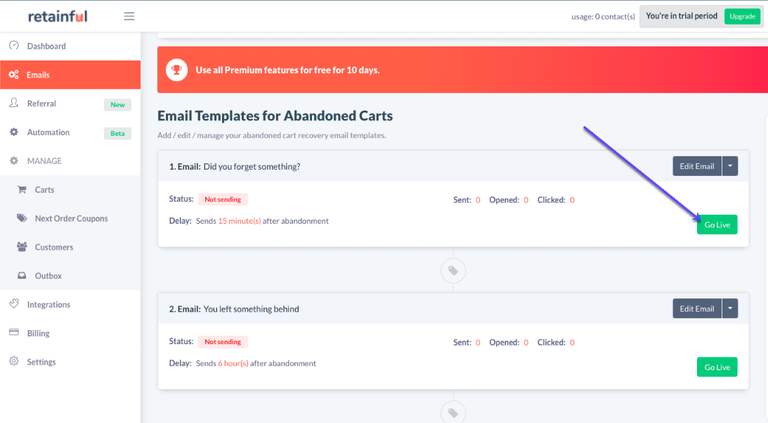Click the 15 minute(s) delay link

[x=240, y=221]
